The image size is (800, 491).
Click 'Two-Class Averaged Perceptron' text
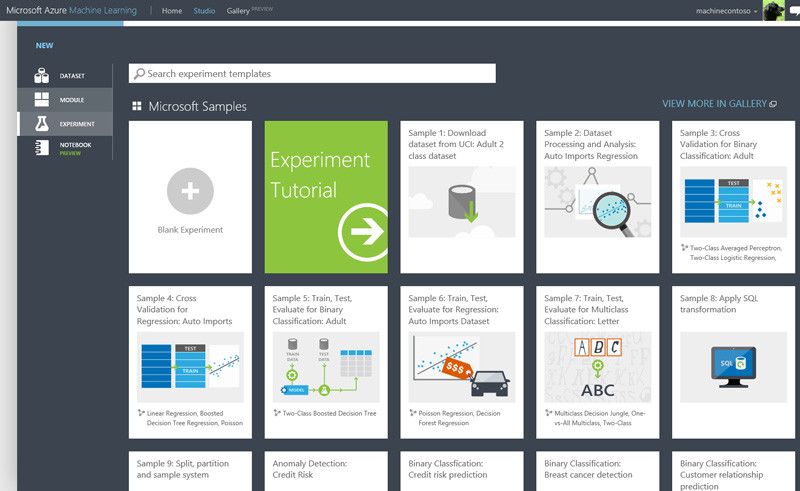(x=735, y=248)
